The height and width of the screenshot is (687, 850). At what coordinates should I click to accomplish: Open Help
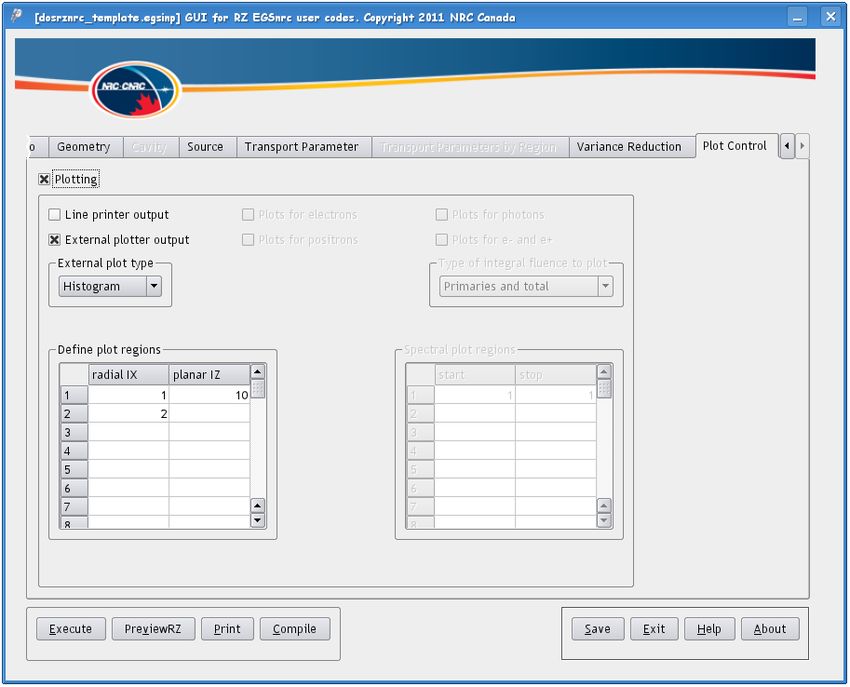pos(710,629)
